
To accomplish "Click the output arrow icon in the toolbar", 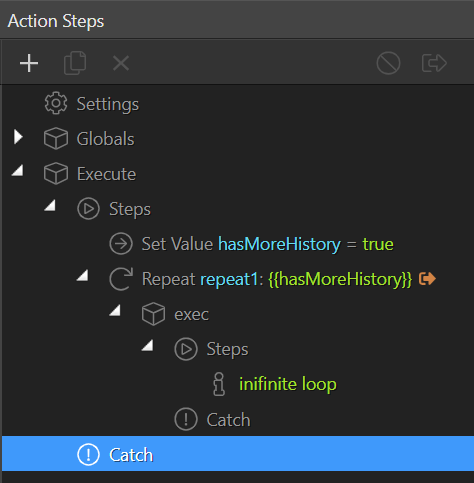I will coord(434,63).
